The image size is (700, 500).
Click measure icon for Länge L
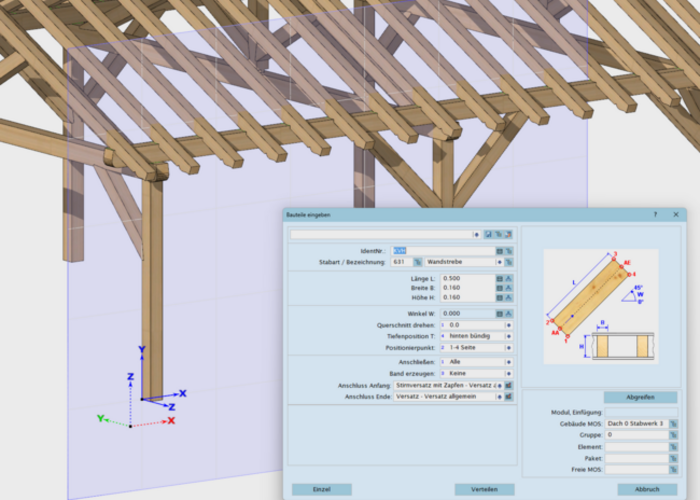[x=508, y=279]
